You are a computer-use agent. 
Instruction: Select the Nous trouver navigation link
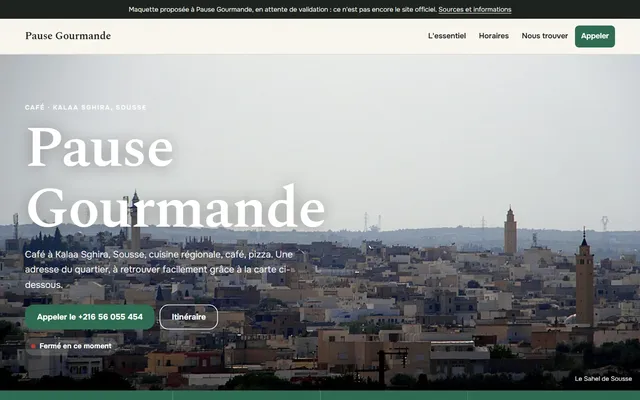tap(544, 36)
